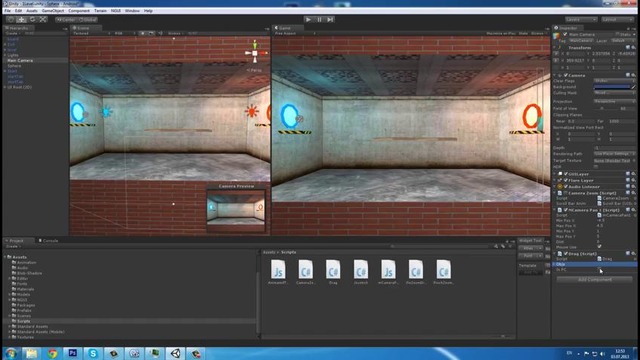Open the Layout dropdown in the top toolbar
Viewport: 640px width, 360px height.
tap(617, 20)
